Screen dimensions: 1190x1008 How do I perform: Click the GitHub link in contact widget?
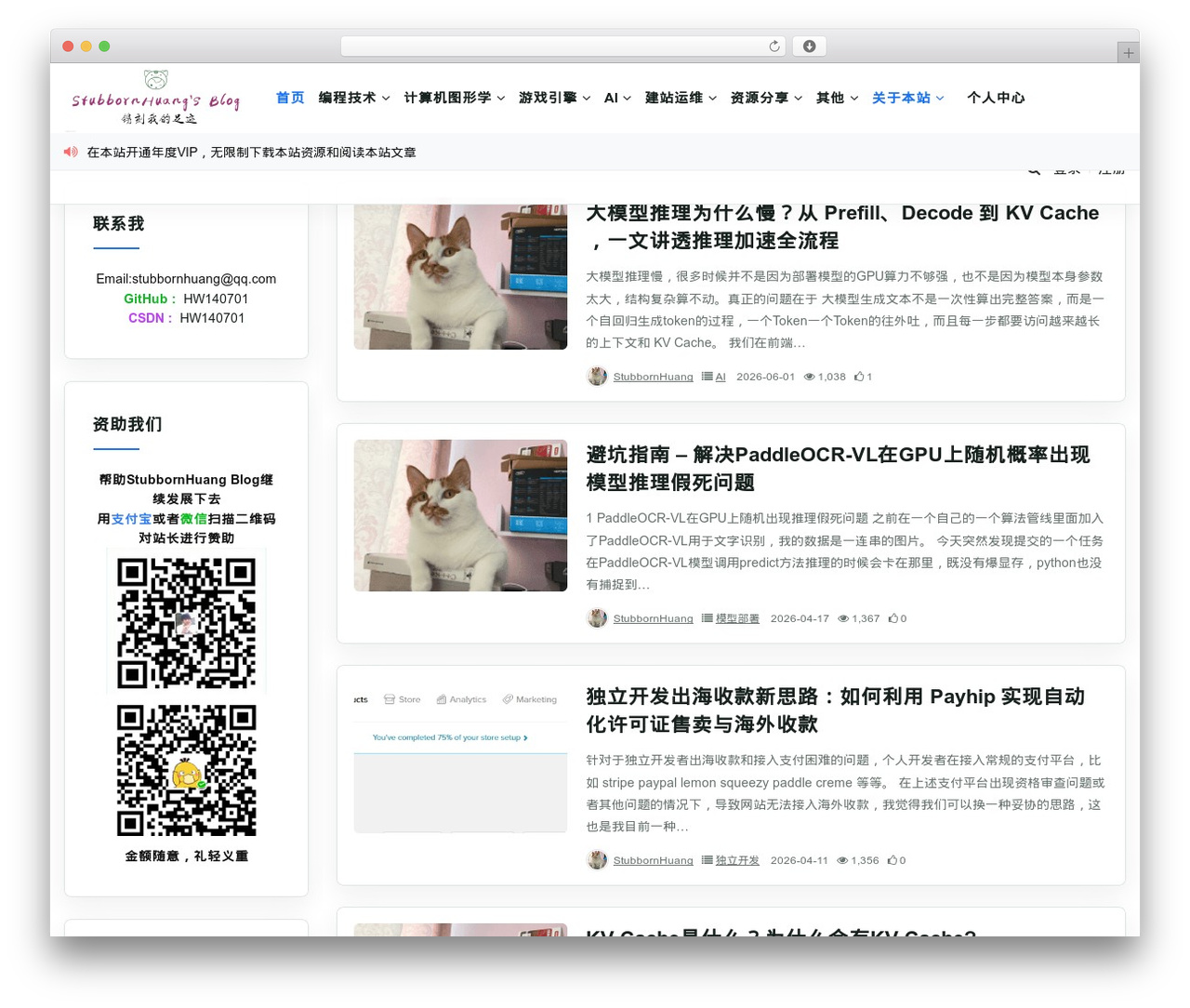coord(149,298)
